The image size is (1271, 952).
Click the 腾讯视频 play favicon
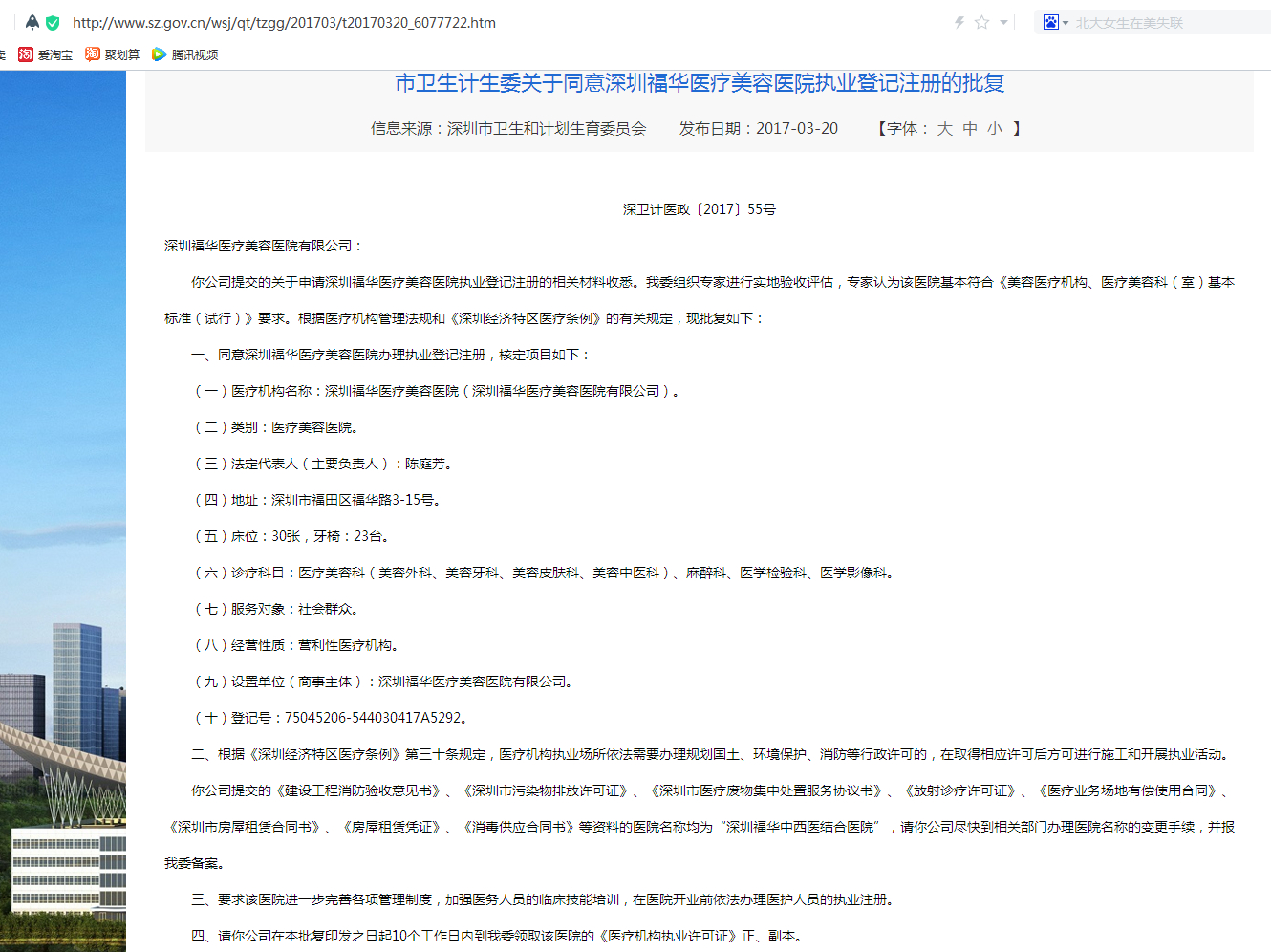click(x=160, y=54)
